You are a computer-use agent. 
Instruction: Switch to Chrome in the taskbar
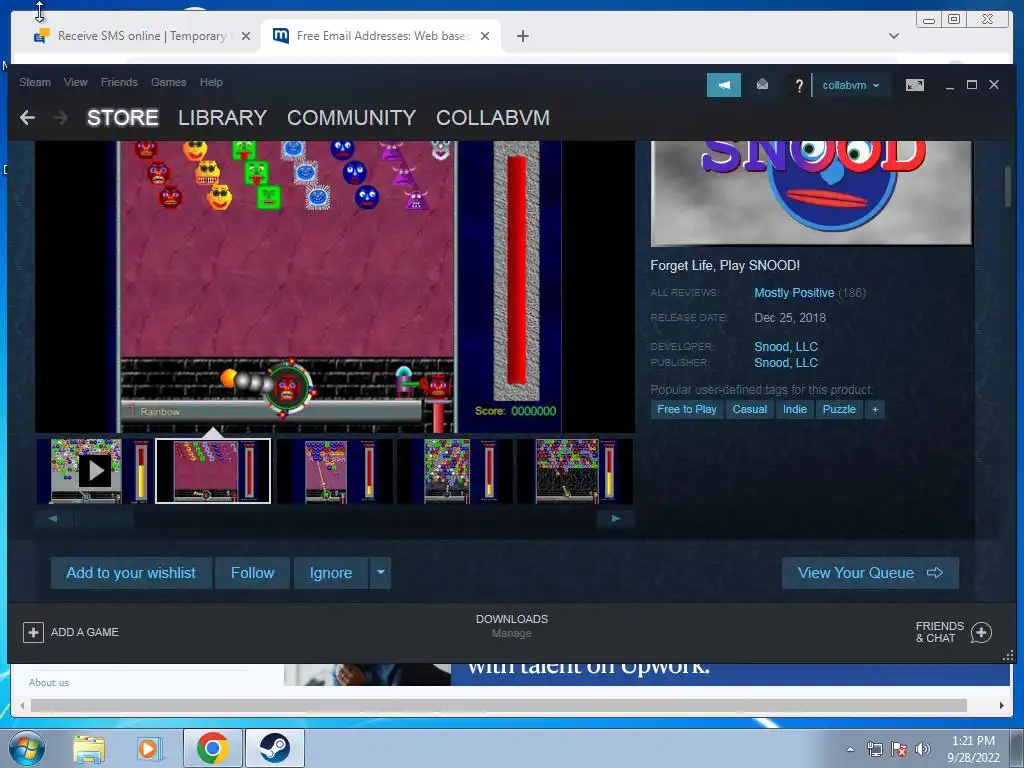coord(212,748)
